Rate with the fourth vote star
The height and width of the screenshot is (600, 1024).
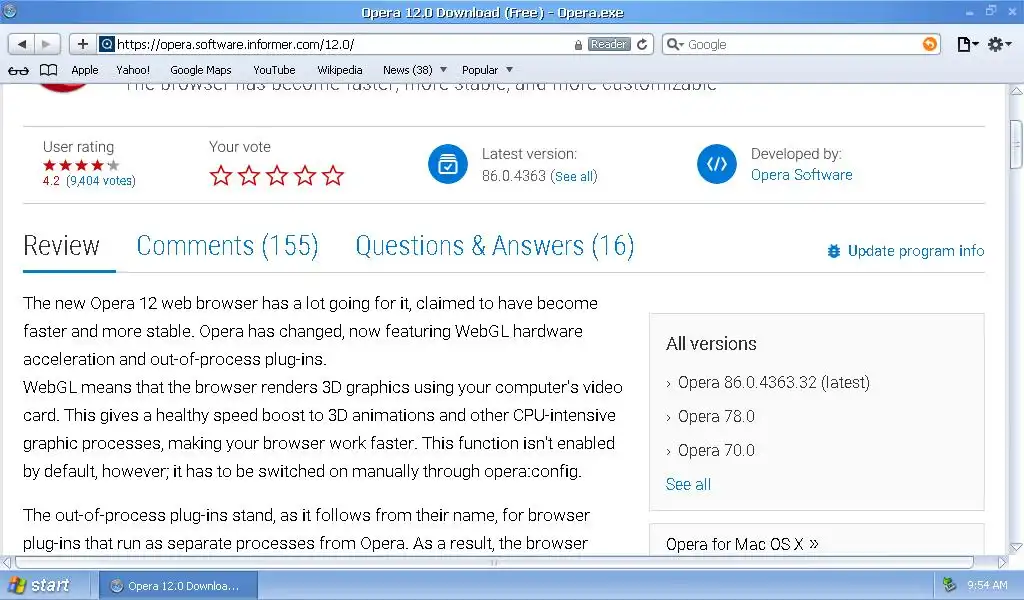point(305,175)
